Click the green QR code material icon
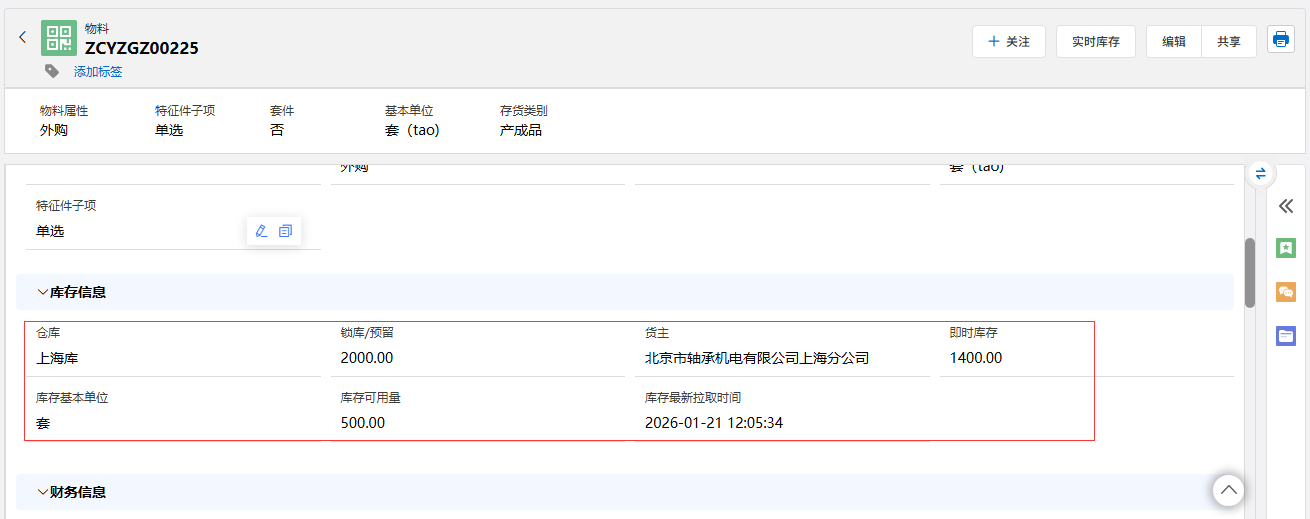1310x519 pixels. tap(59, 38)
